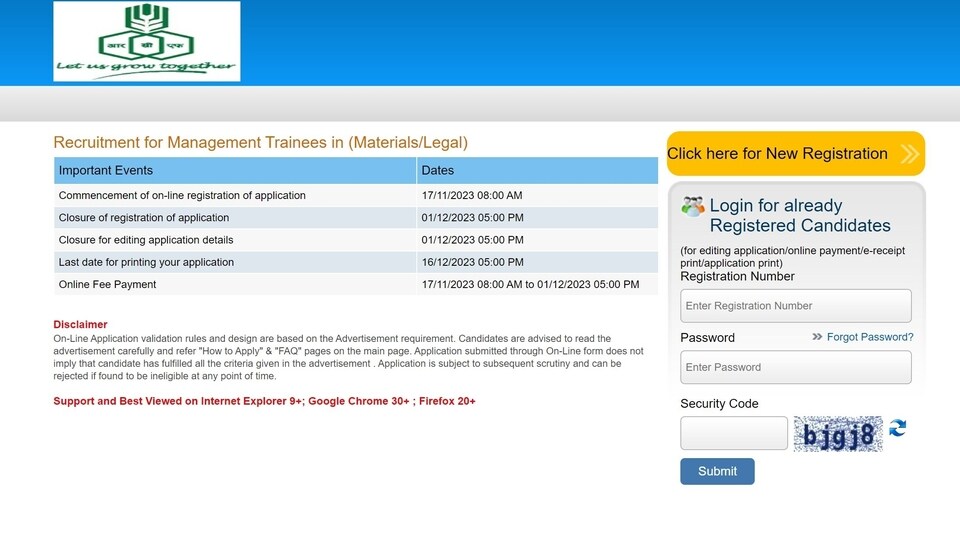Select the Online Fee Payment row

click(x=356, y=285)
